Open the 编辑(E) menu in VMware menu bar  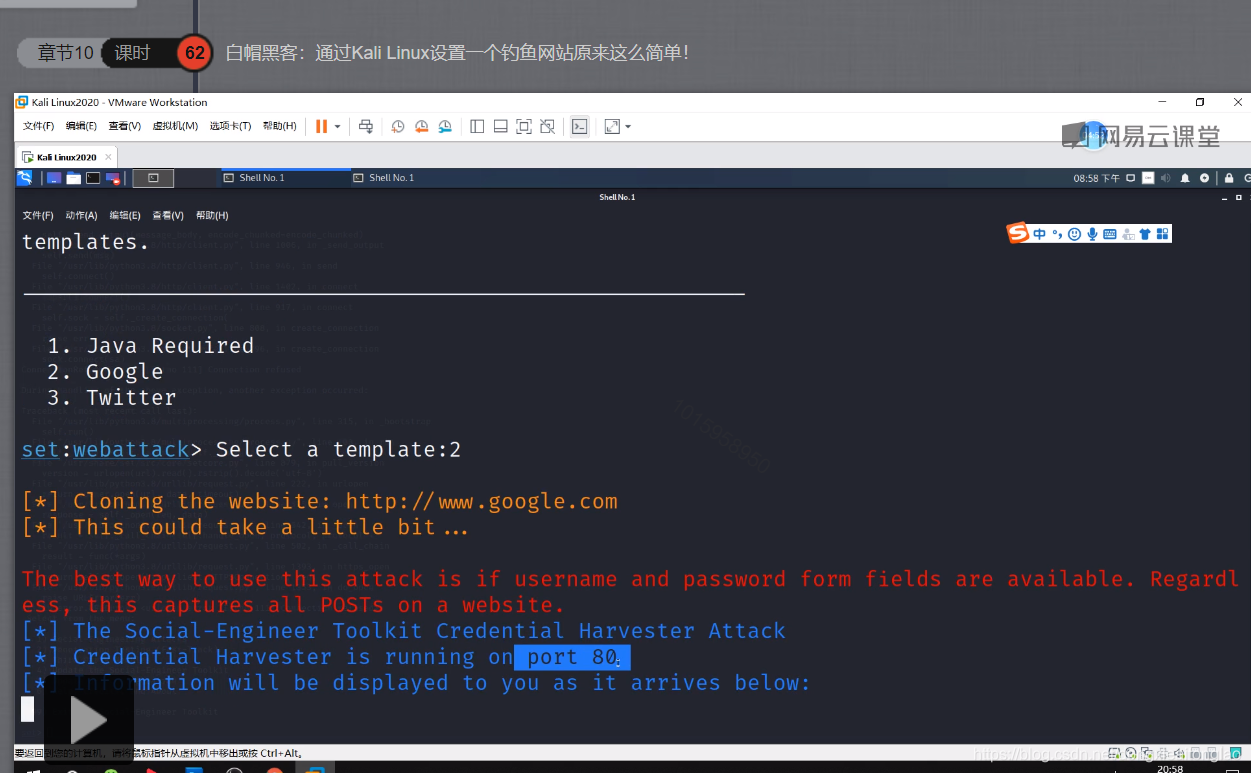(81, 127)
